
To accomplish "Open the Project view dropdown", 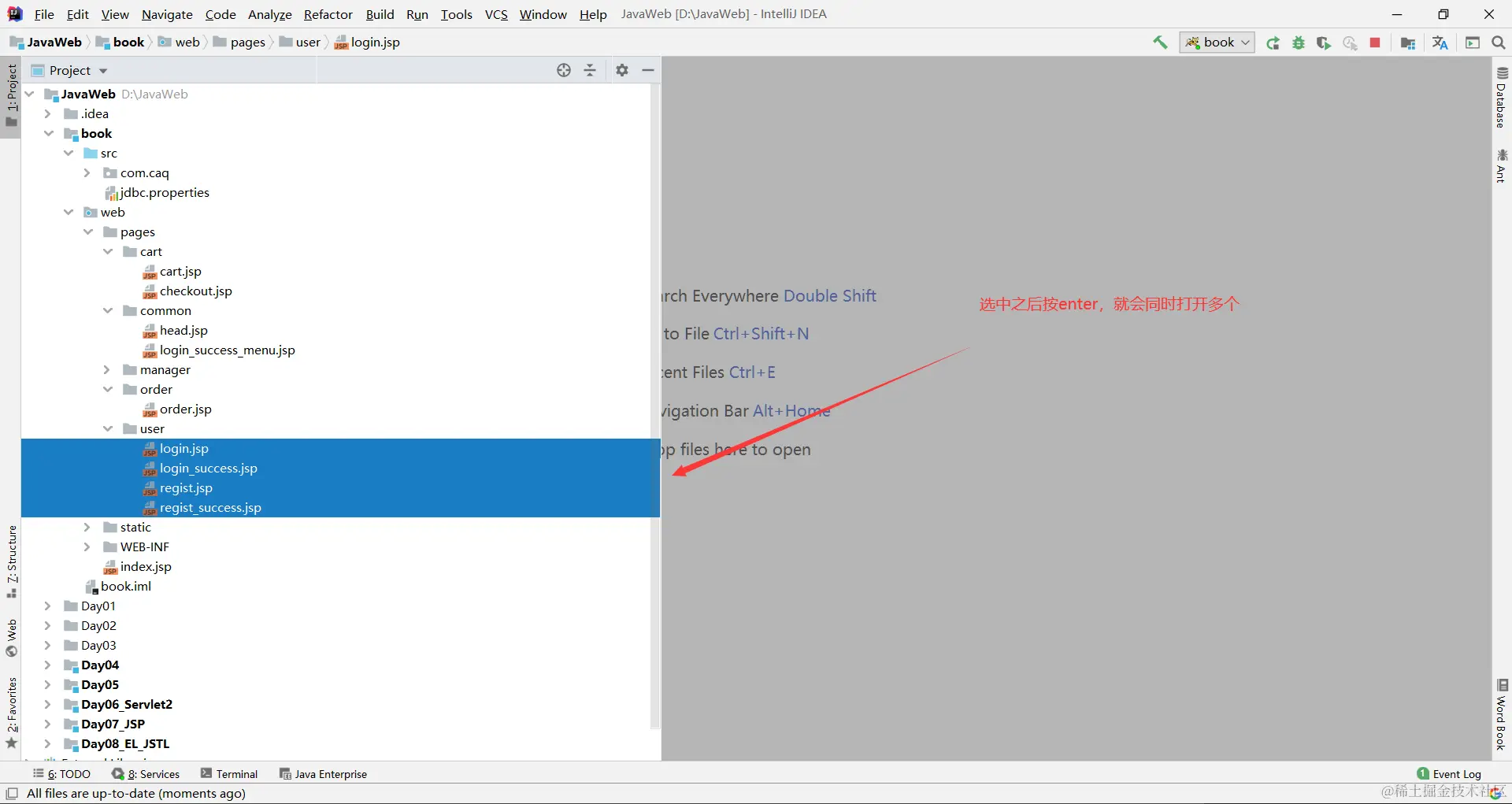I will [x=69, y=70].
